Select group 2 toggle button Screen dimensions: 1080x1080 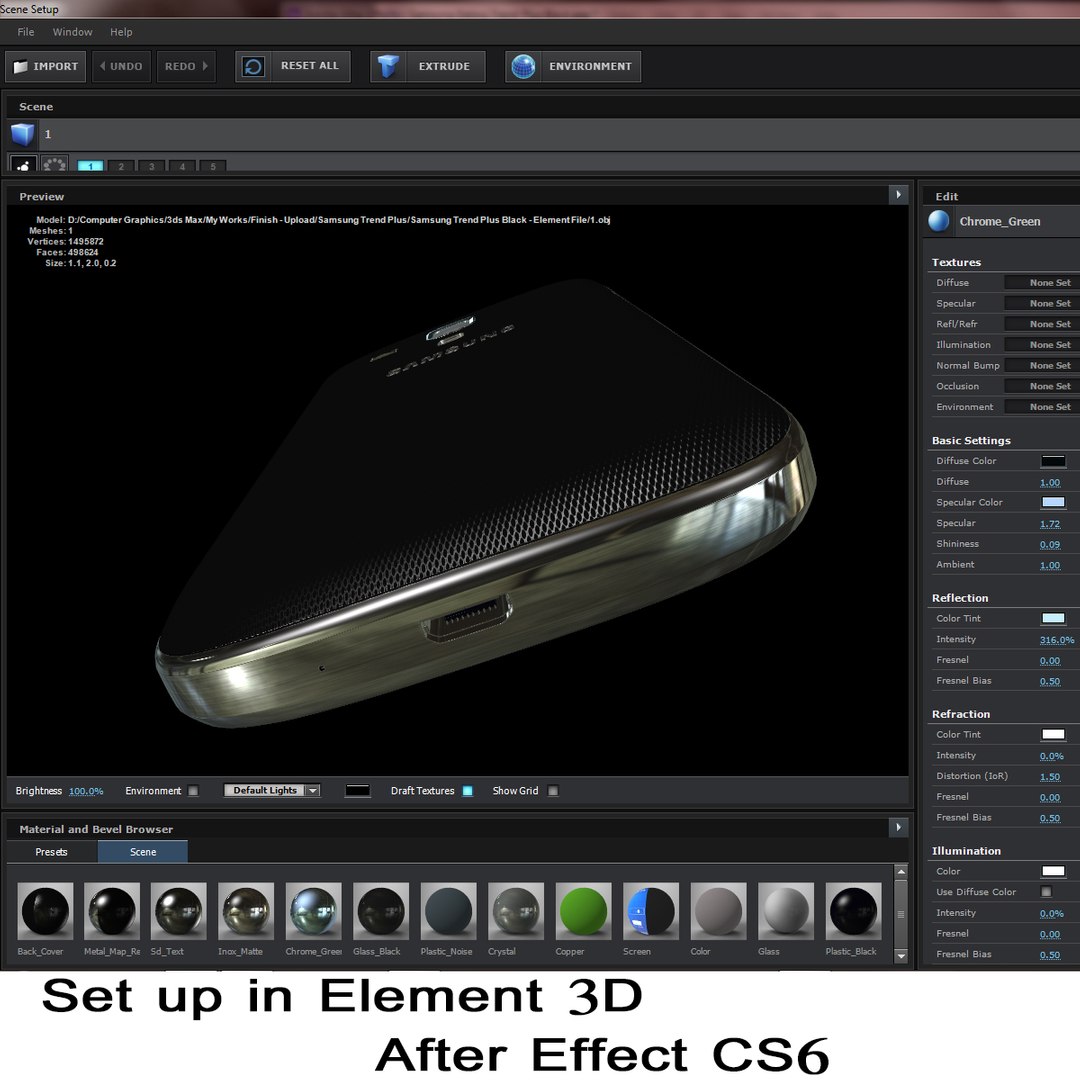tap(121, 166)
